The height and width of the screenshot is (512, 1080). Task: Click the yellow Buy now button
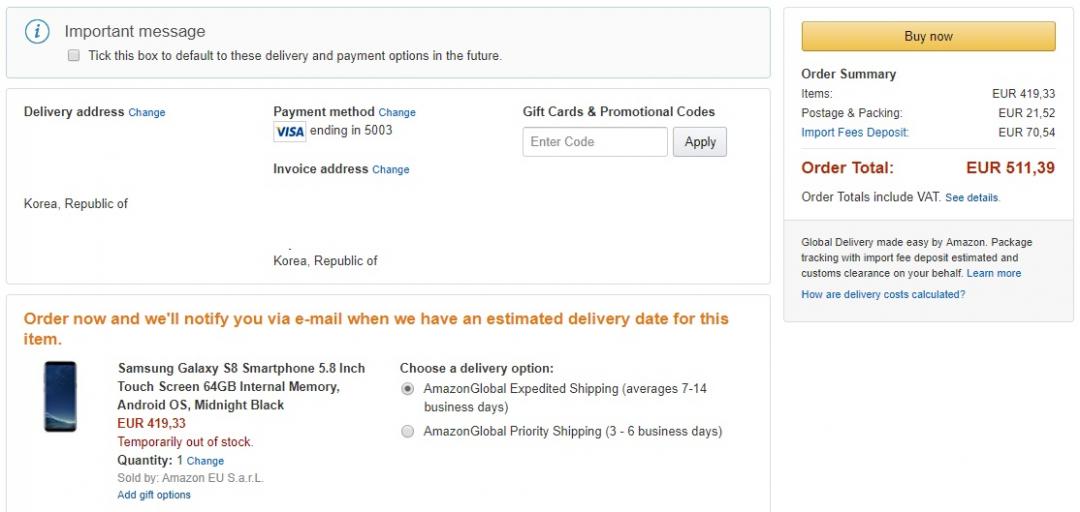tap(928, 36)
